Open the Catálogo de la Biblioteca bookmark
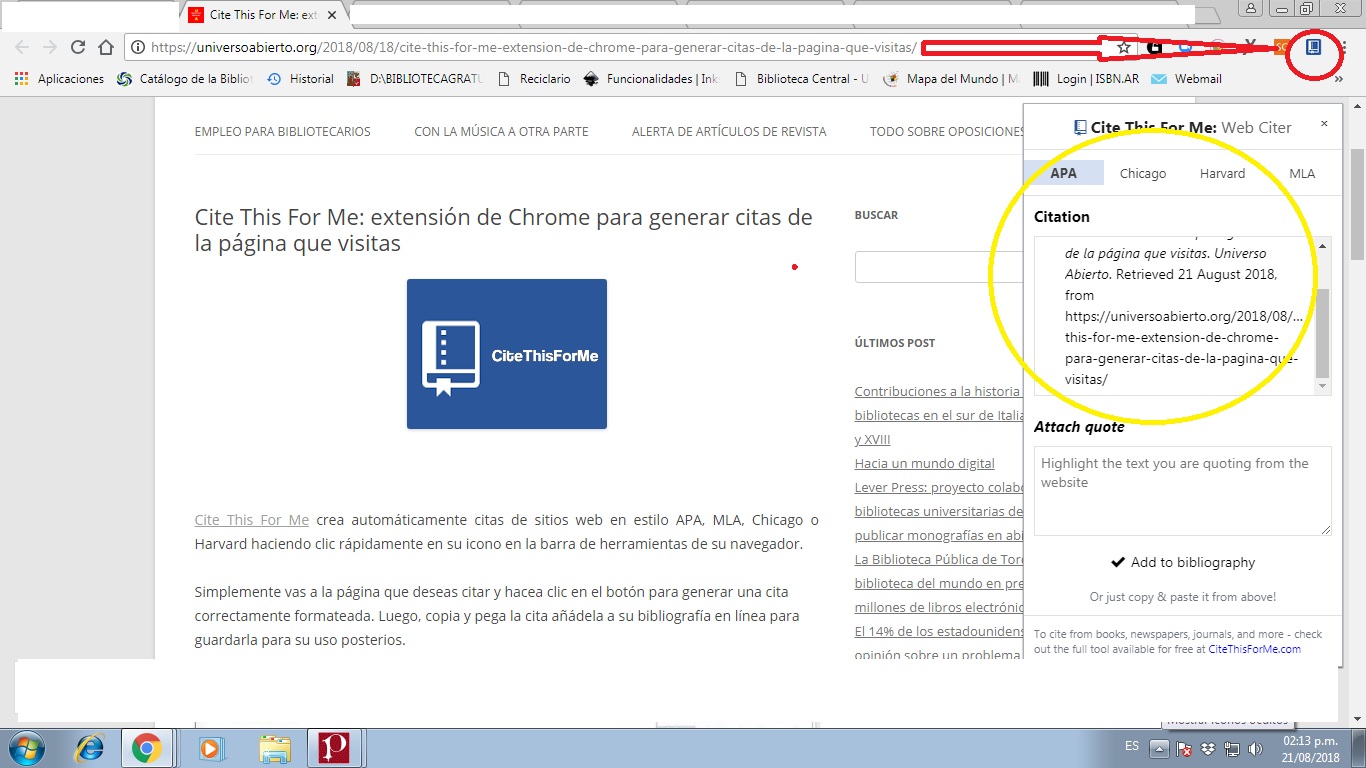Image resolution: width=1366 pixels, height=768 pixels. point(185,78)
